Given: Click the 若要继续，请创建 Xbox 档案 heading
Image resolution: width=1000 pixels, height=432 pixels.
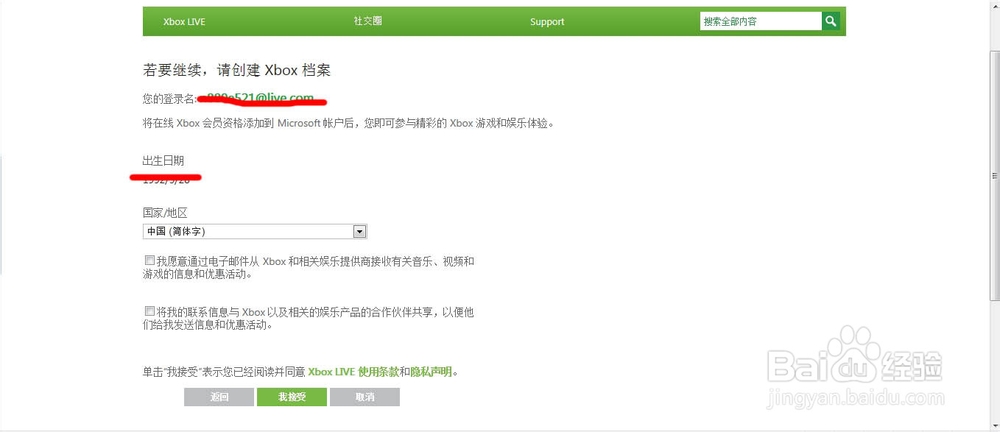Looking at the screenshot, I should (x=237, y=70).
